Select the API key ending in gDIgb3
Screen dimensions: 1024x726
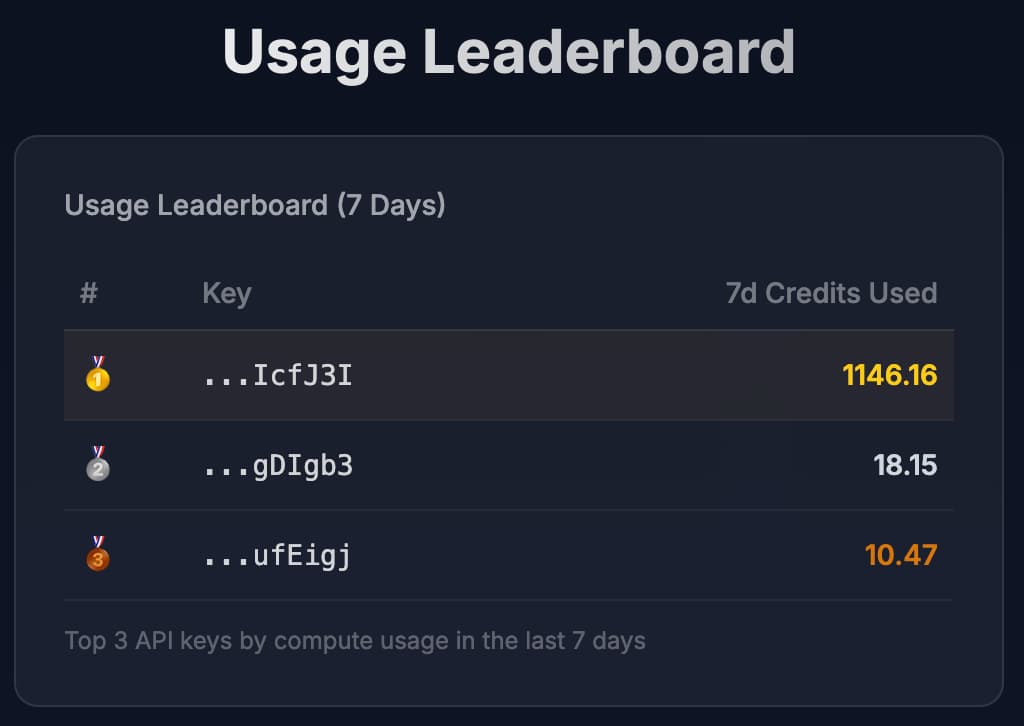278,466
